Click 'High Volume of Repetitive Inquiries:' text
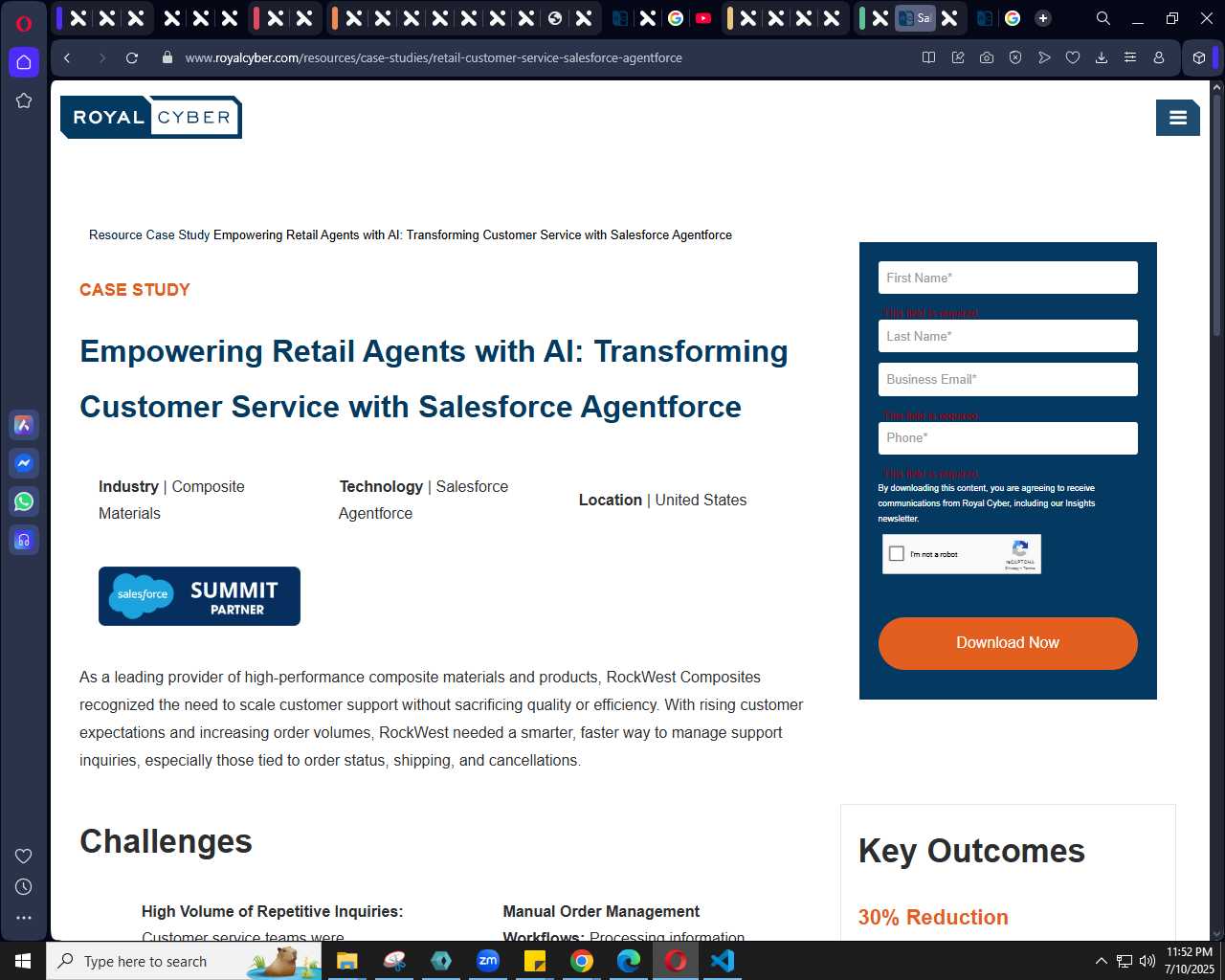Screen dimensions: 1225x980 pyautogui.click(x=273, y=911)
